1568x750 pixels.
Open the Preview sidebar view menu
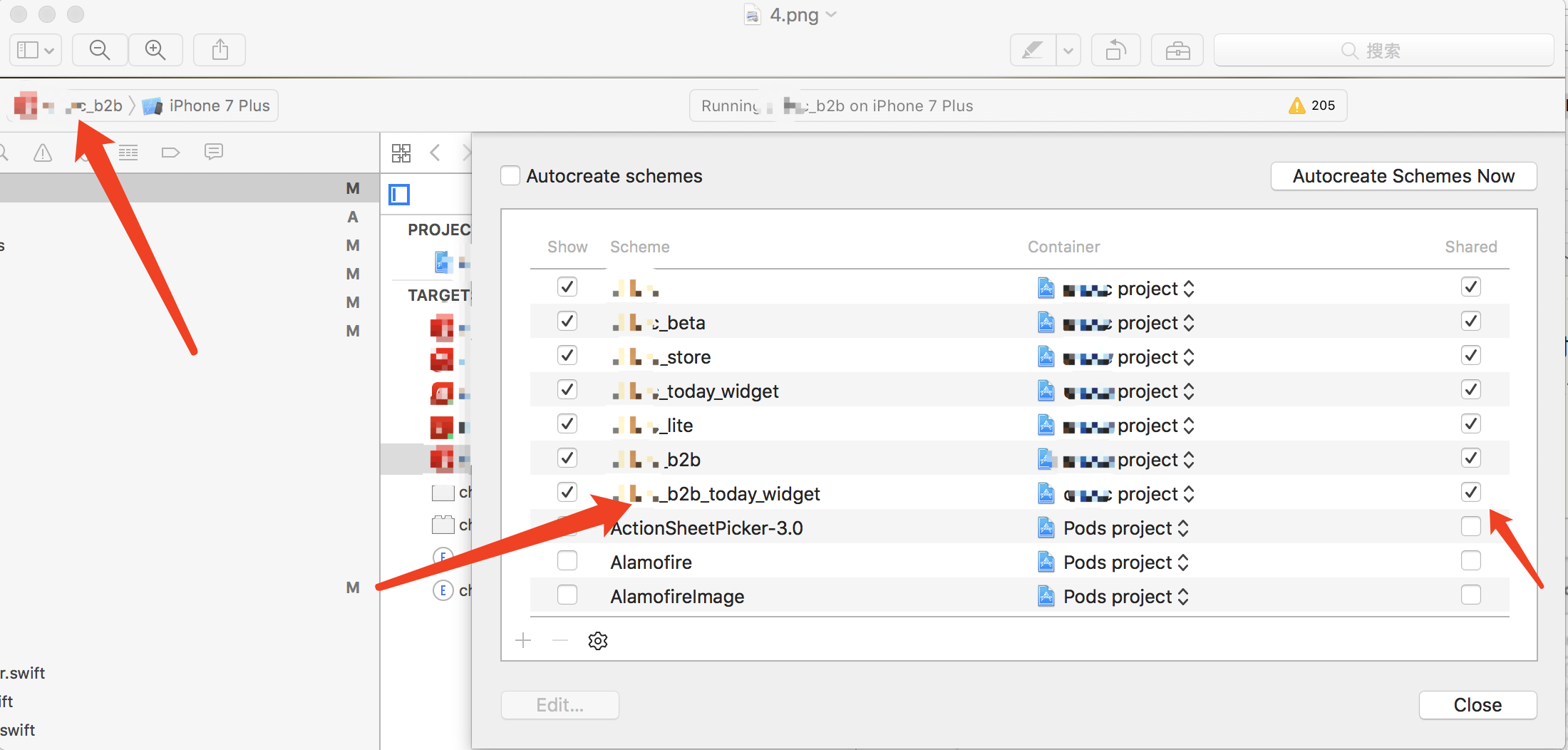pos(36,50)
